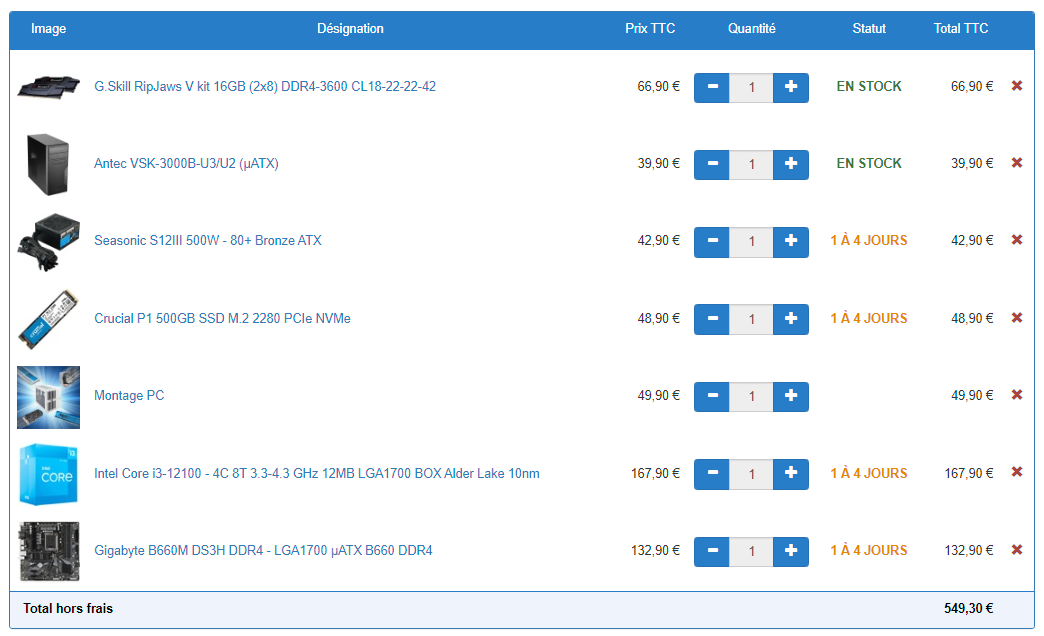The width and height of the screenshot is (1044, 636).
Task: Click quantity field for Montage PC
Action: [x=751, y=396]
